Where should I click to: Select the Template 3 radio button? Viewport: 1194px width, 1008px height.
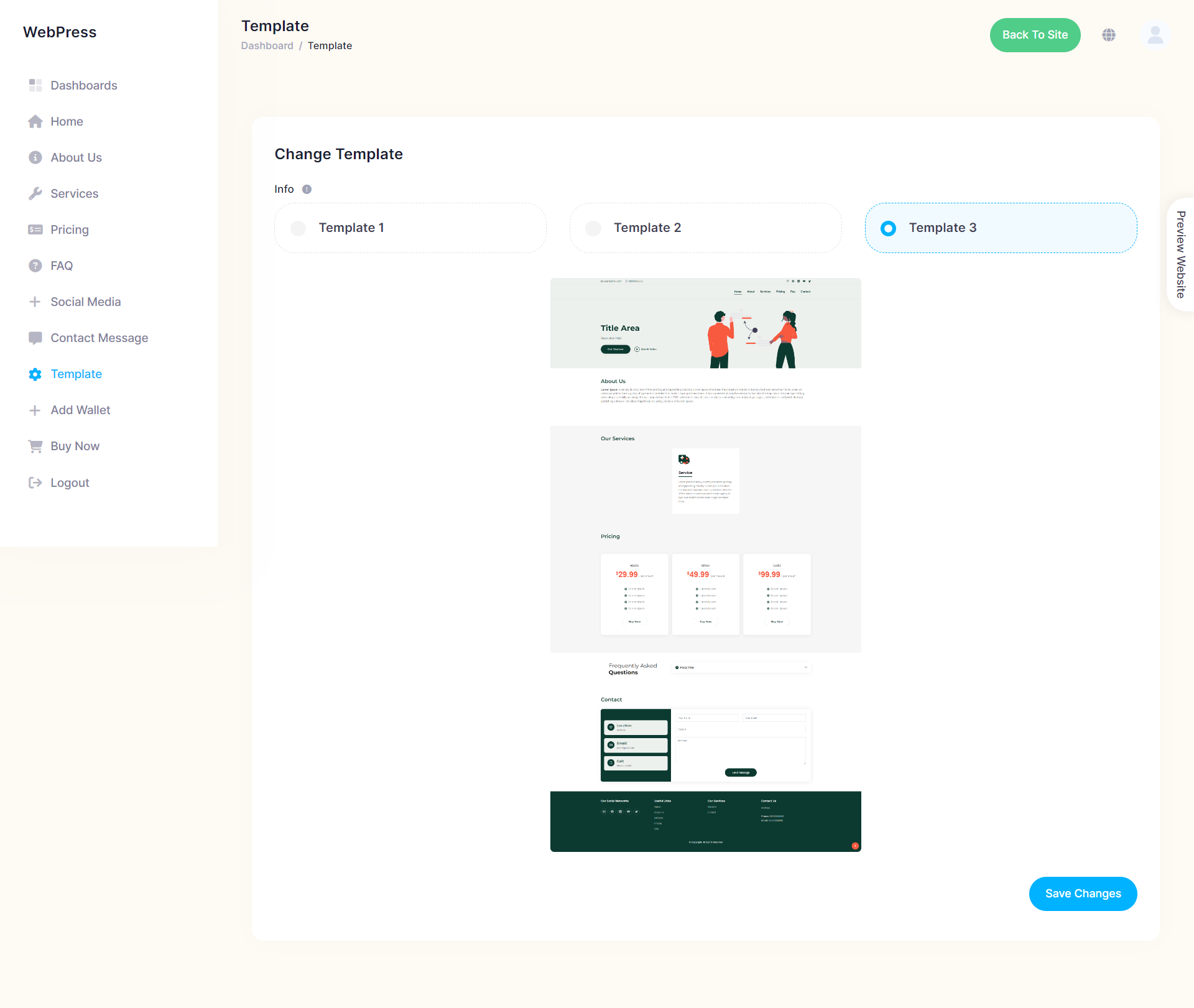coord(889,228)
